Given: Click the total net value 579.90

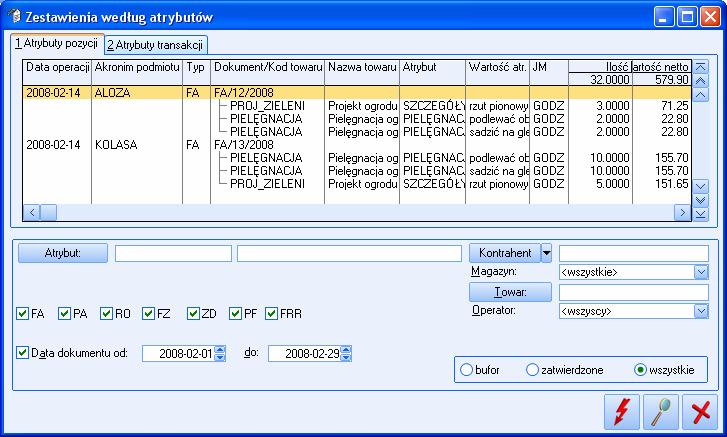Looking at the screenshot, I should pos(672,79).
